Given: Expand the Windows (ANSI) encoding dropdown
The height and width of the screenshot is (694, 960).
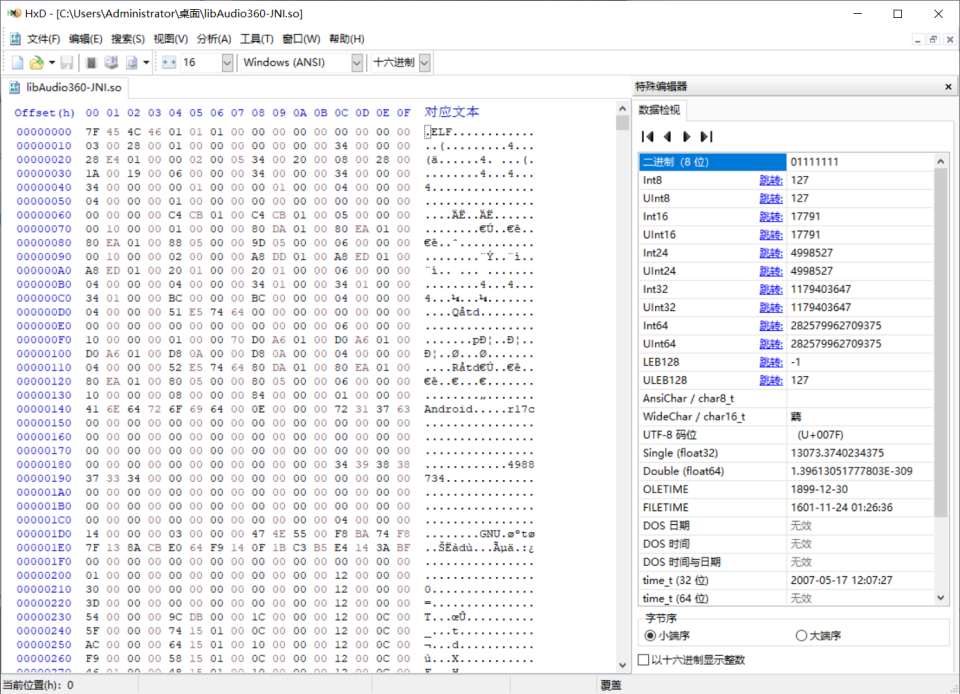Looking at the screenshot, I should (x=357, y=62).
